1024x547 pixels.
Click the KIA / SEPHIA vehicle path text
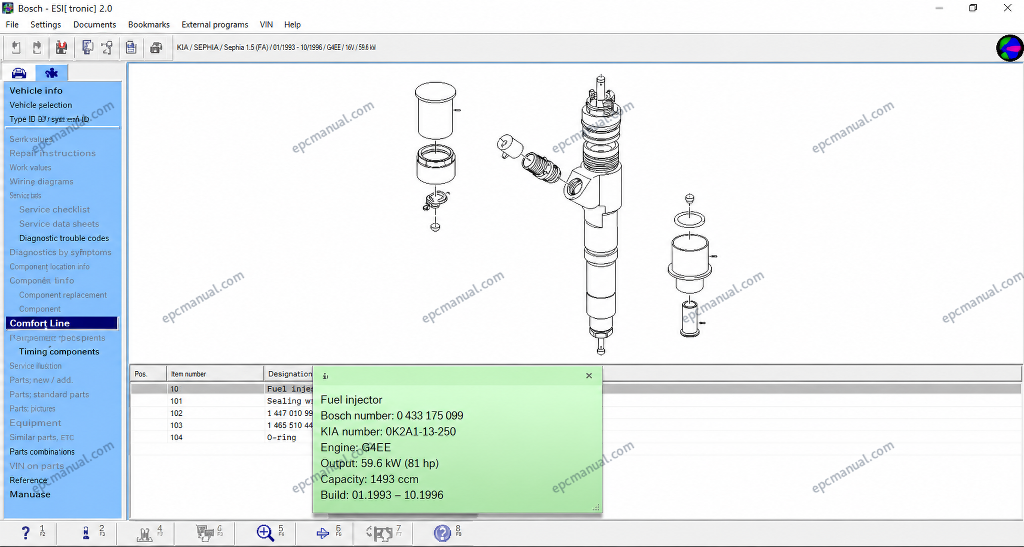pyautogui.click(x=276, y=48)
